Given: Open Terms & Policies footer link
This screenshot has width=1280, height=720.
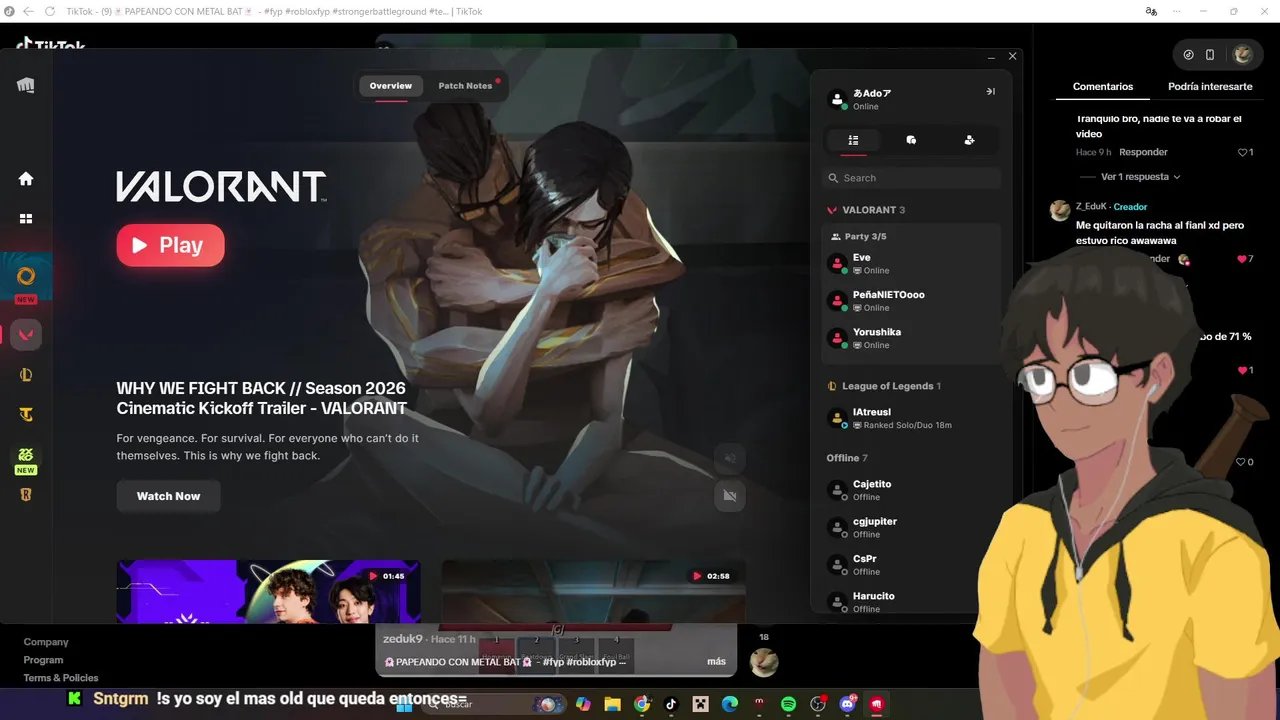Looking at the screenshot, I should click(x=61, y=678).
